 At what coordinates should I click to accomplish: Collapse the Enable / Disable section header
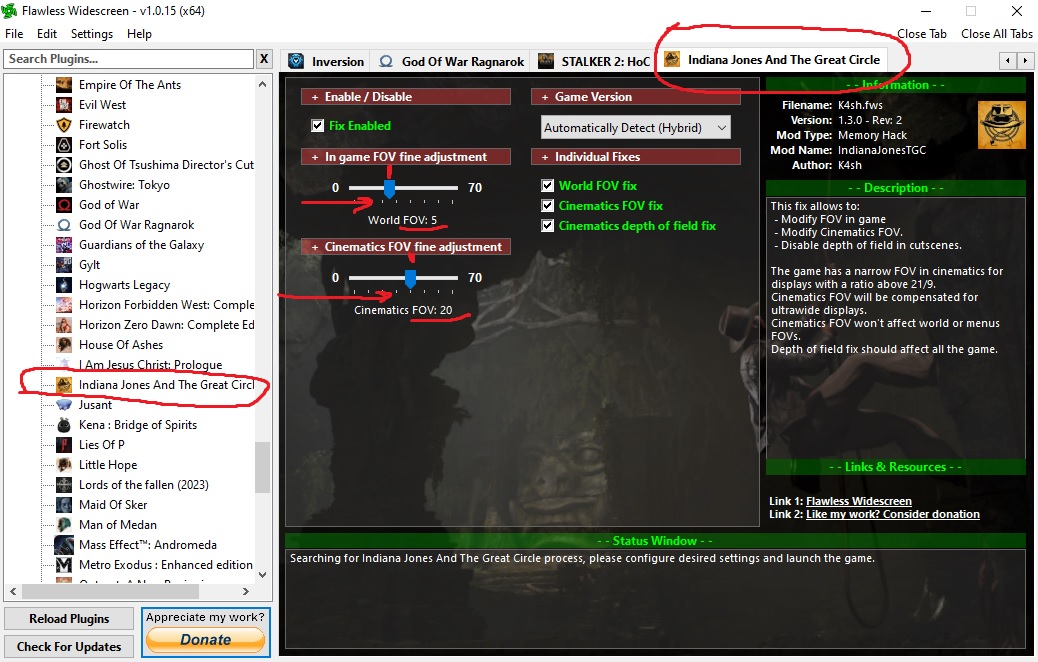click(x=406, y=97)
